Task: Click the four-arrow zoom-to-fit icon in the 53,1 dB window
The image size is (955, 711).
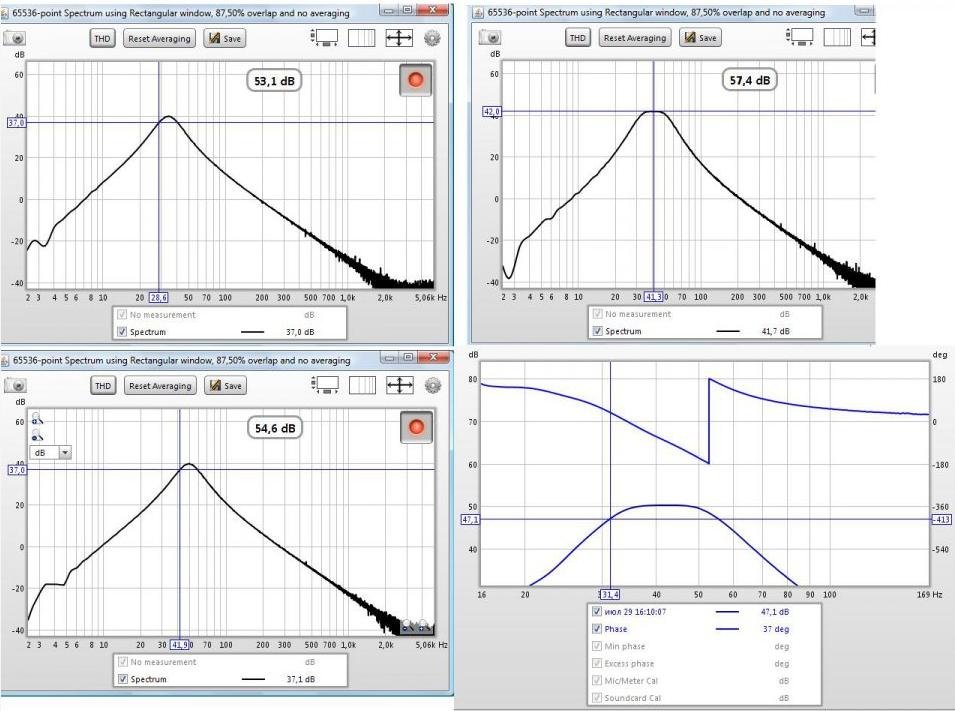Action: pyautogui.click(x=399, y=38)
